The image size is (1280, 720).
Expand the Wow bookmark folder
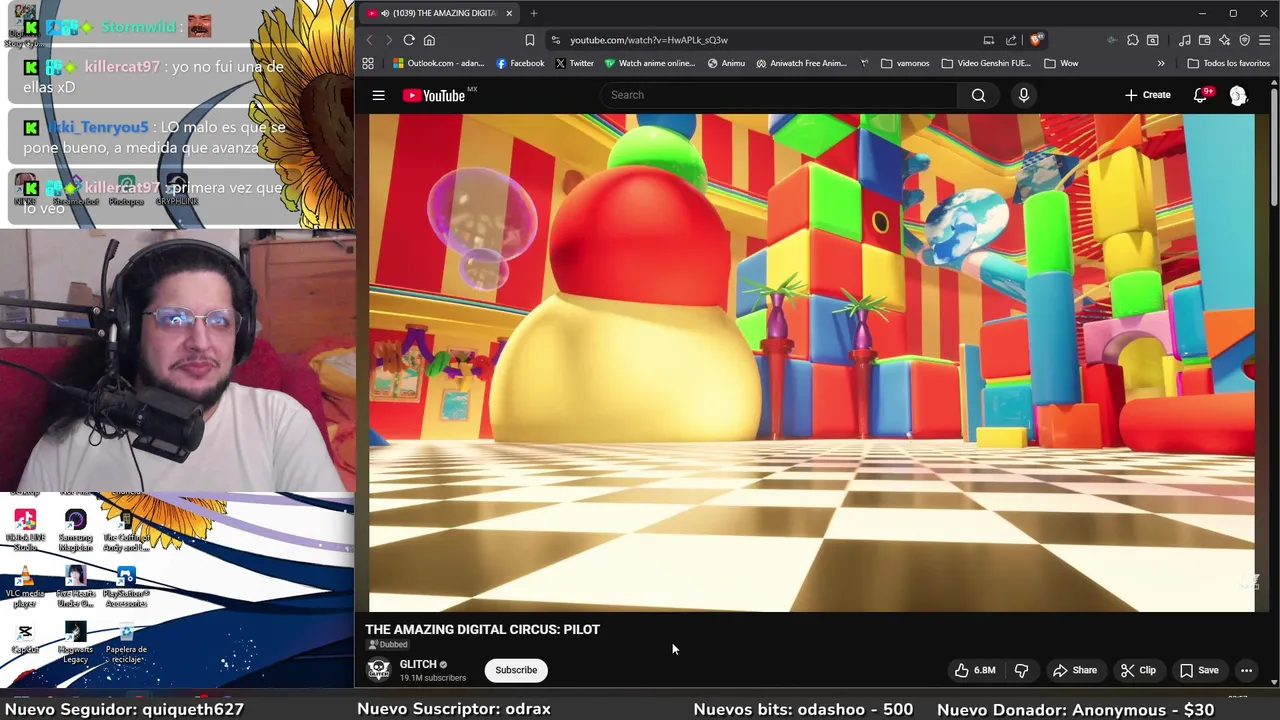(1061, 63)
